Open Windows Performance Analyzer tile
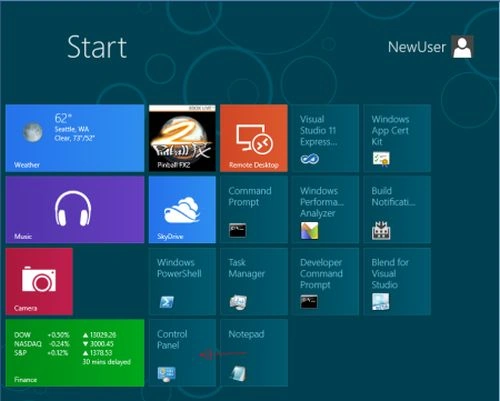The image size is (500, 401). point(325,210)
